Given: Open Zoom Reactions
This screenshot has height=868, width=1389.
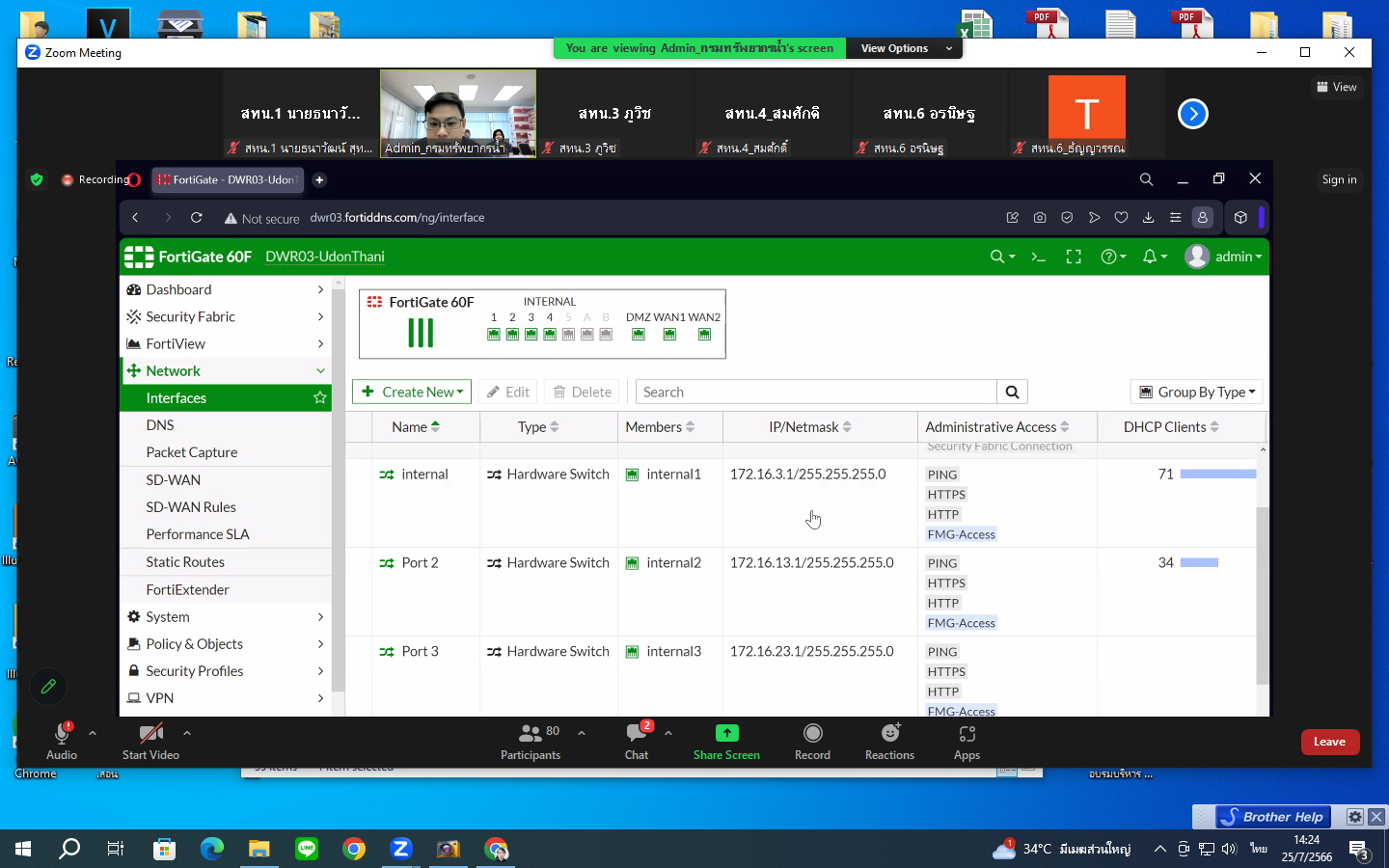Looking at the screenshot, I should click(889, 741).
